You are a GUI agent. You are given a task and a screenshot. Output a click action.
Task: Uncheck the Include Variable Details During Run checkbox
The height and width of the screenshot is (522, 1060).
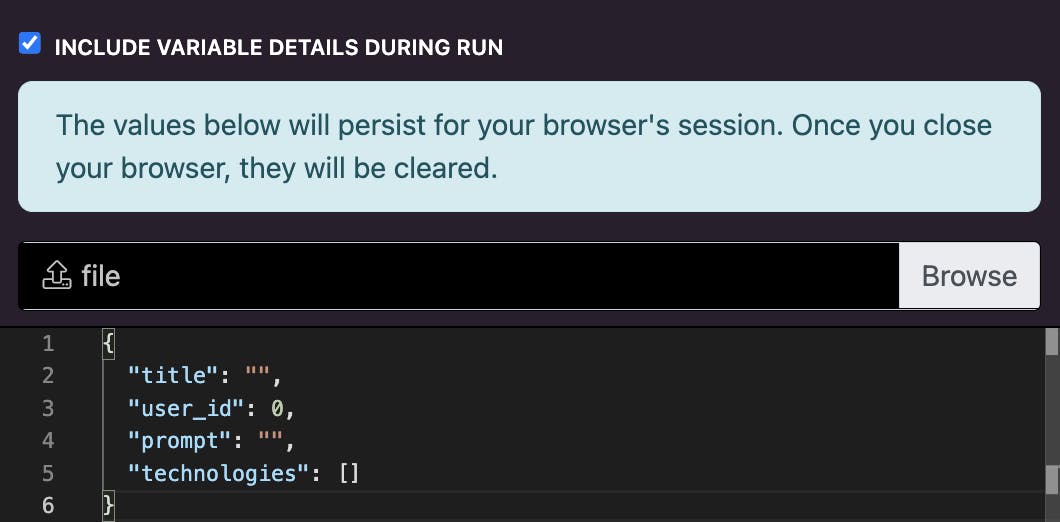(30, 44)
